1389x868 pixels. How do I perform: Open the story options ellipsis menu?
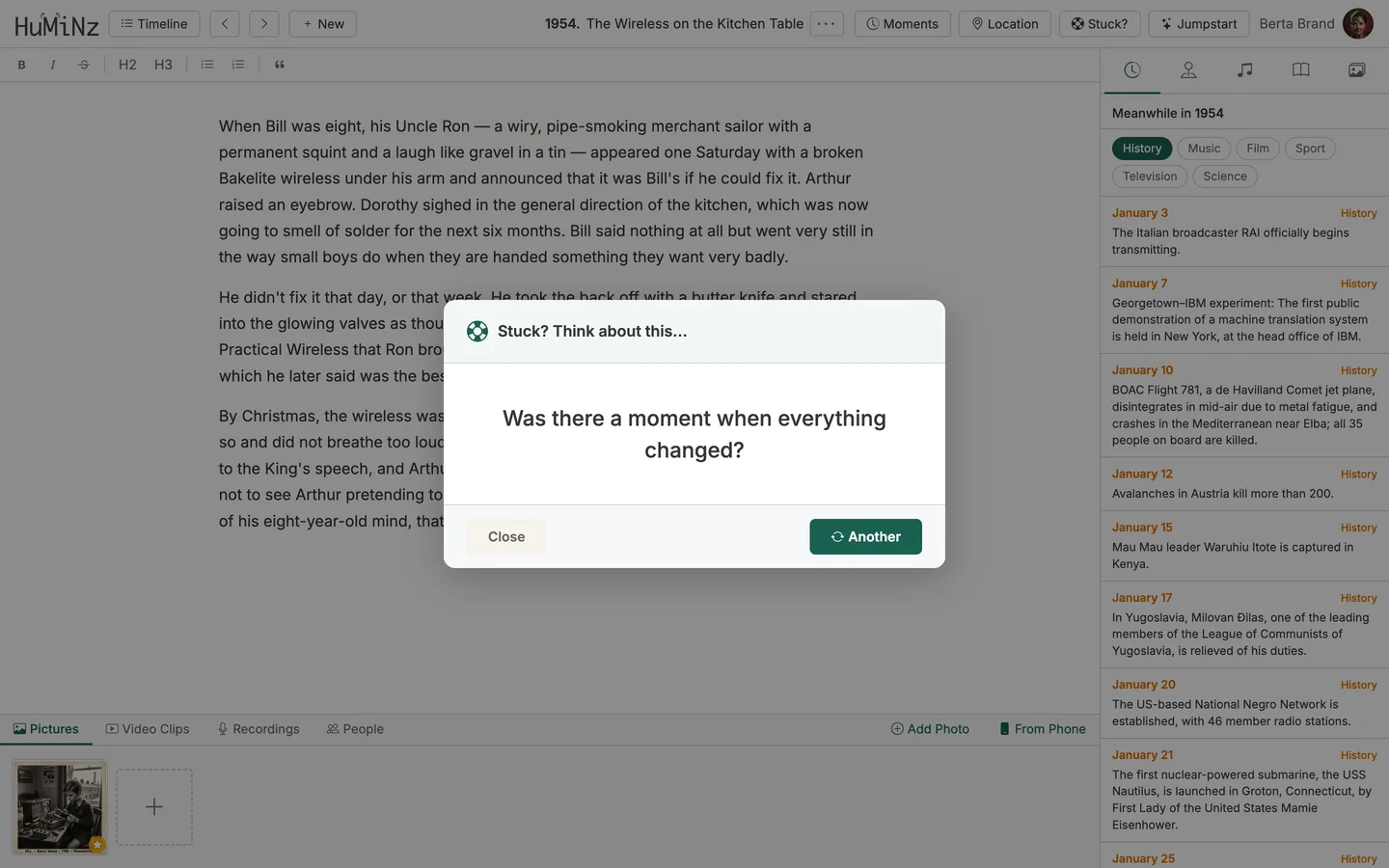[827, 24]
